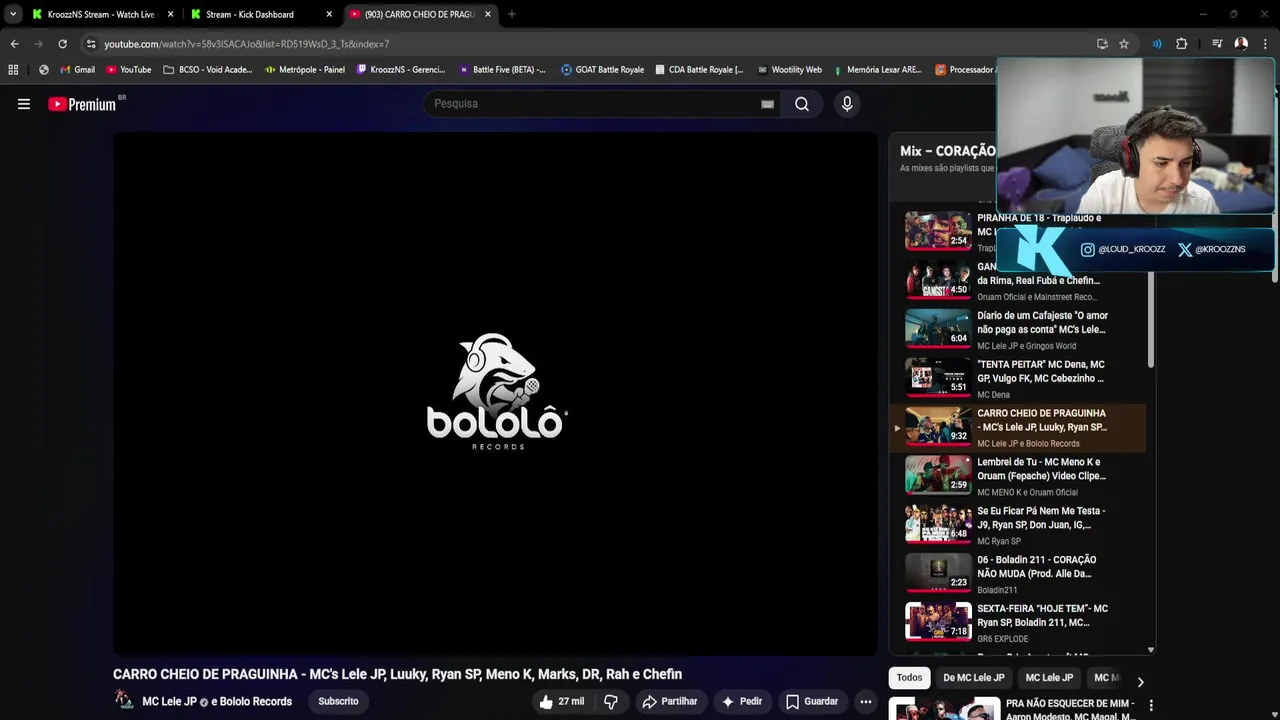Image resolution: width=1280 pixels, height=720 pixels.
Task: Open MC Lele JP channel avatar
Action: (124, 701)
